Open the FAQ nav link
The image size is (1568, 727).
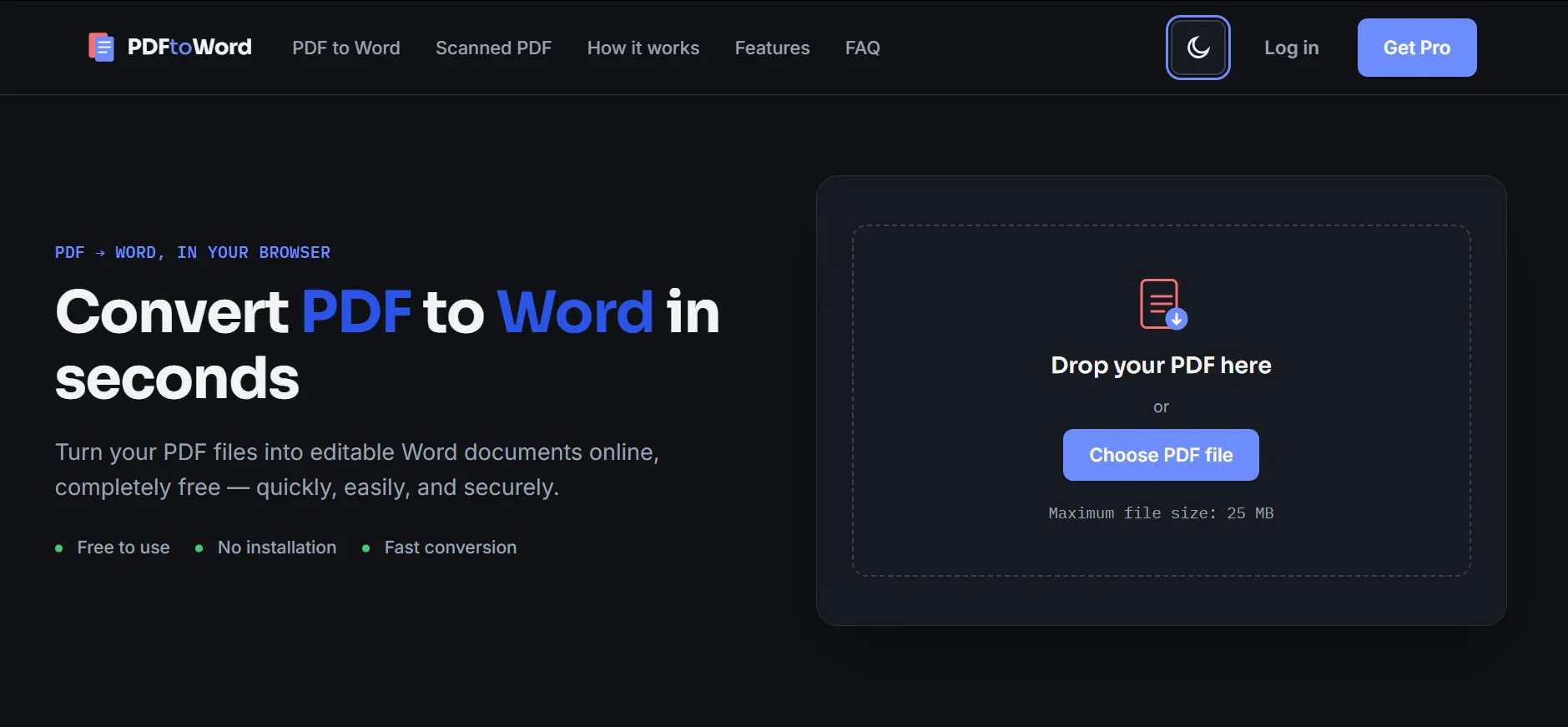pyautogui.click(x=863, y=48)
